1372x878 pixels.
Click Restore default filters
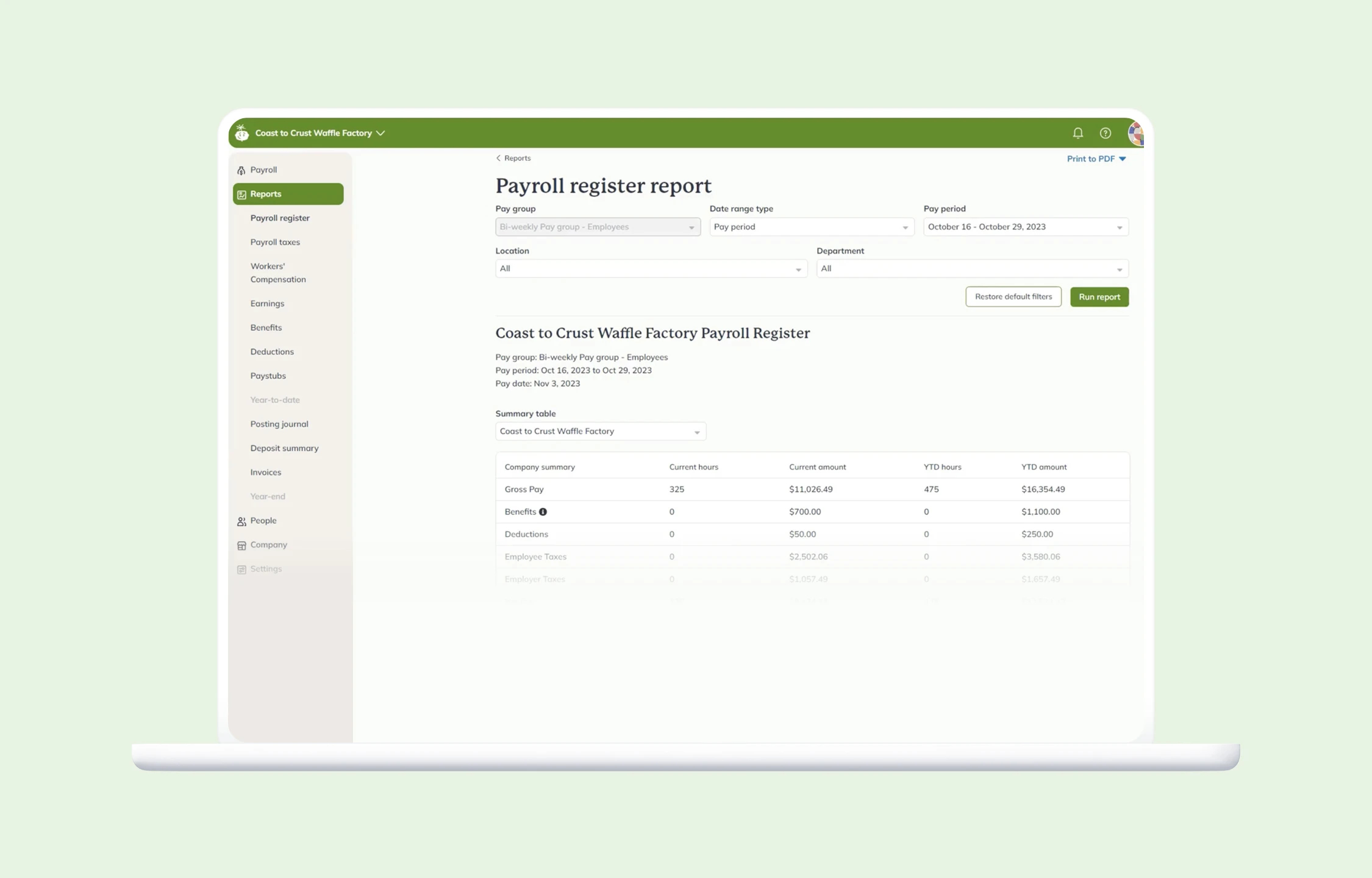(x=1013, y=297)
